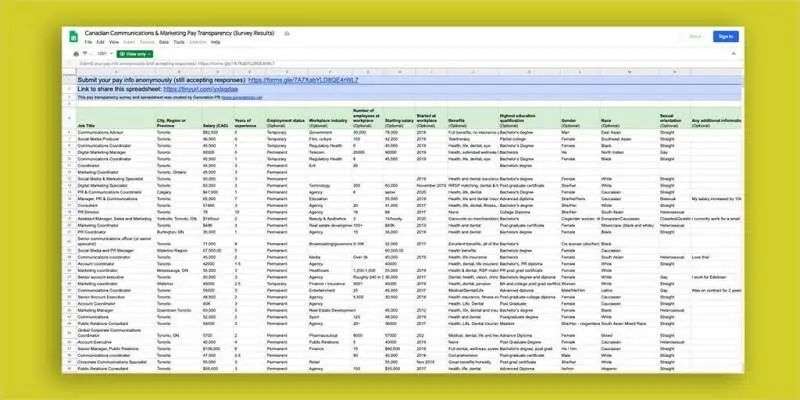The width and height of the screenshot is (800, 400).
Task: Open the View menu
Action: (114, 42)
